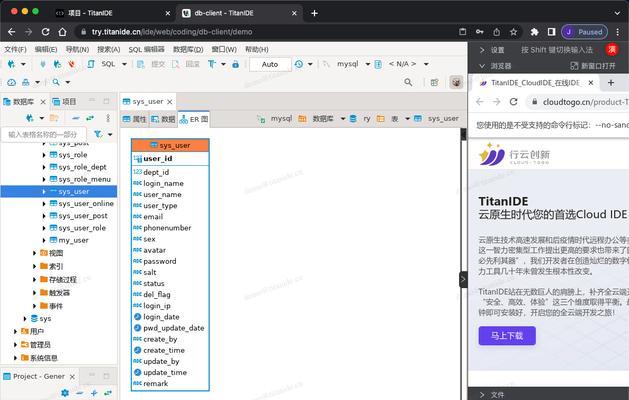Click the plus icon in Project panel
Screen dimensions: 629x400
pyautogui.click(x=94, y=393)
